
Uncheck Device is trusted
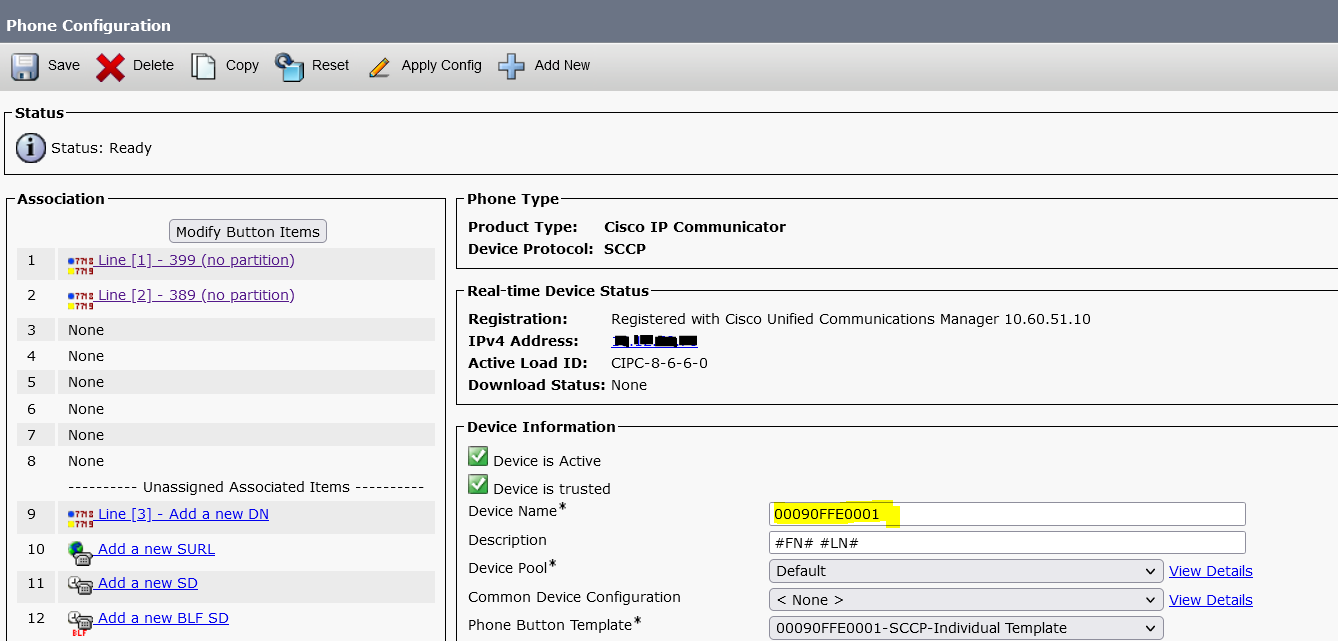click(x=478, y=486)
